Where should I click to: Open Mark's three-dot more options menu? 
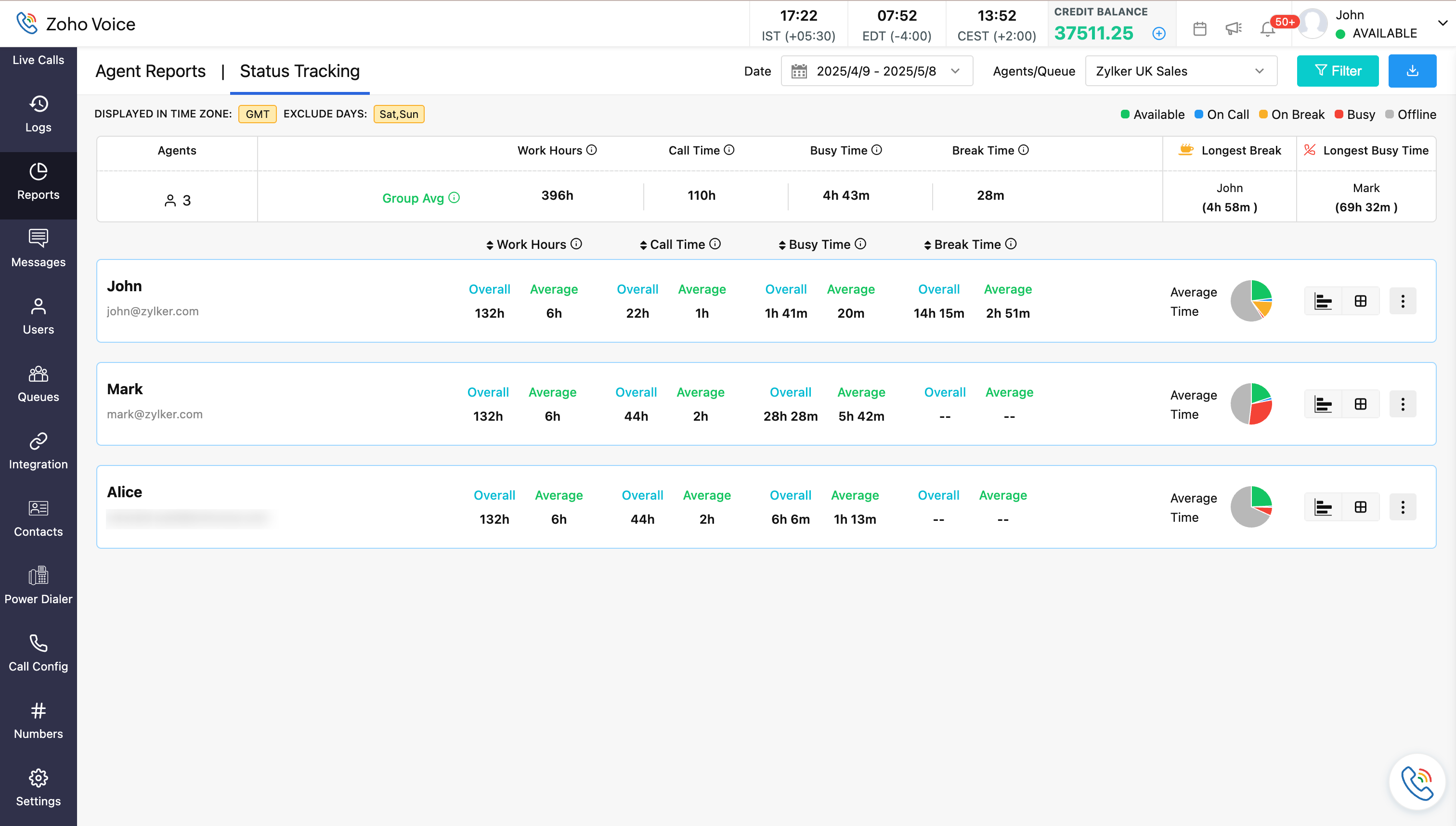click(x=1402, y=404)
